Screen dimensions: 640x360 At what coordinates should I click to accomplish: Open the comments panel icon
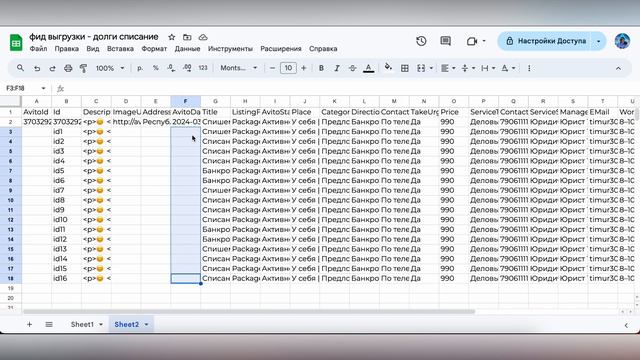coord(445,41)
